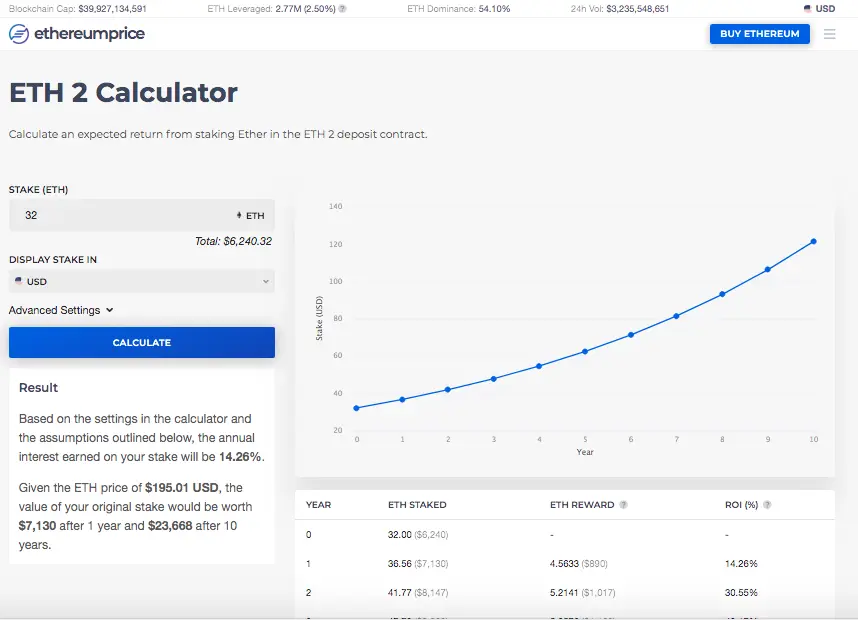Click the USD flag icon in top bar
Viewport: 858px width, 620px height.
807,9
